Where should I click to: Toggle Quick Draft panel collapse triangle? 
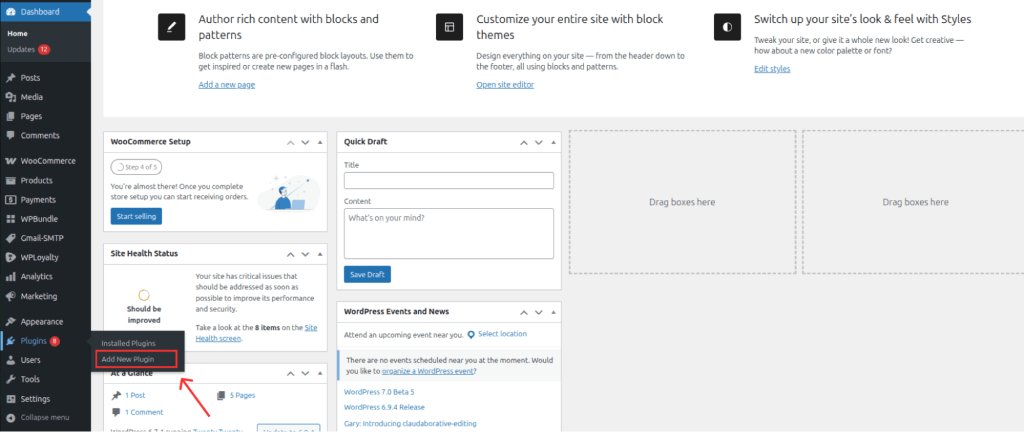coord(554,142)
